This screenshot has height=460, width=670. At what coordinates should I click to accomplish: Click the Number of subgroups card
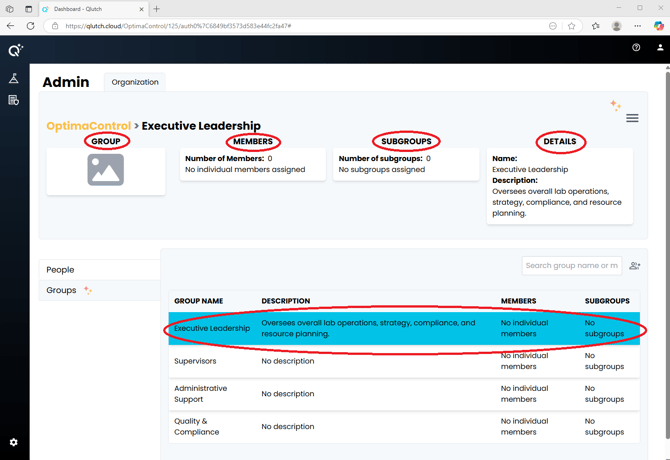pos(406,164)
